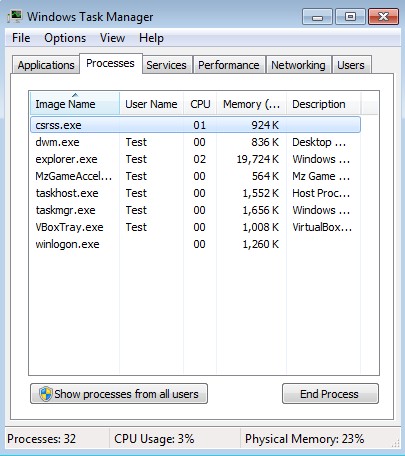Open the Performance tab
The width and height of the screenshot is (405, 456).
click(229, 65)
